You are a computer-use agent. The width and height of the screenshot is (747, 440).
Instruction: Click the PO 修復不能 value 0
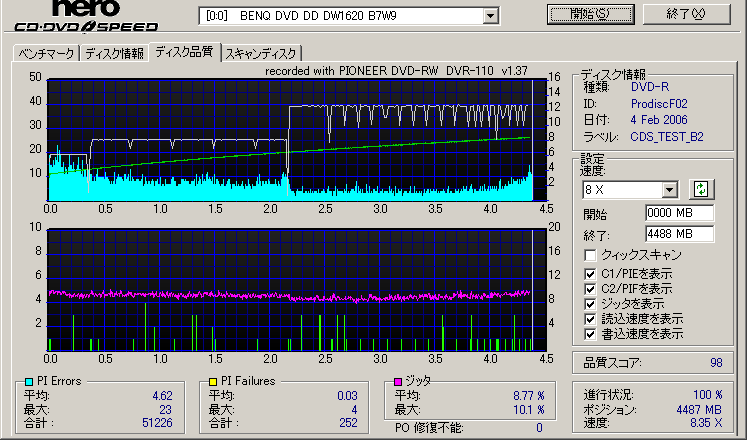click(x=539, y=428)
